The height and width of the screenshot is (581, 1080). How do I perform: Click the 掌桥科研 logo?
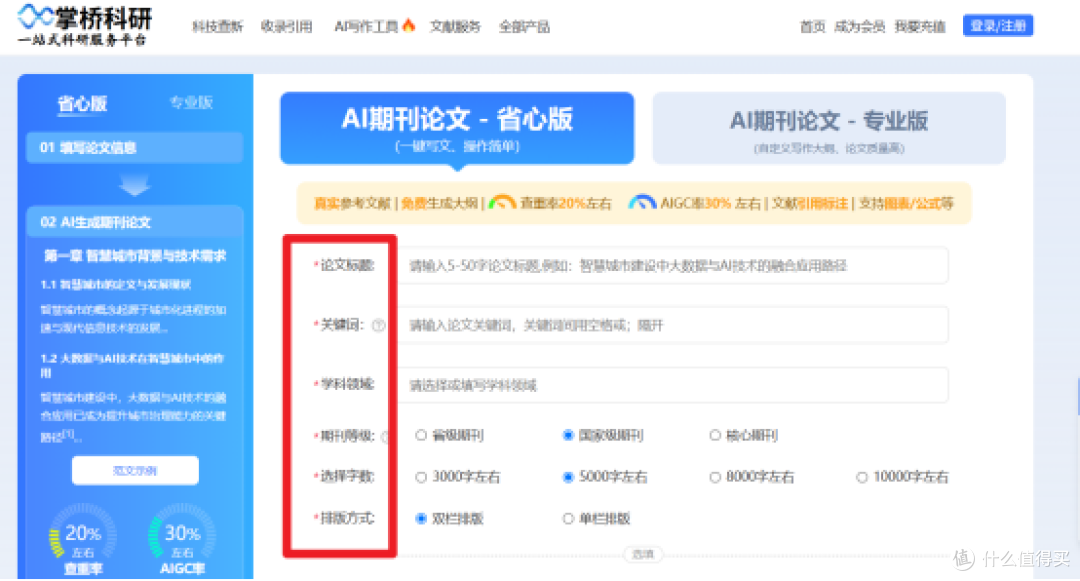[84, 25]
